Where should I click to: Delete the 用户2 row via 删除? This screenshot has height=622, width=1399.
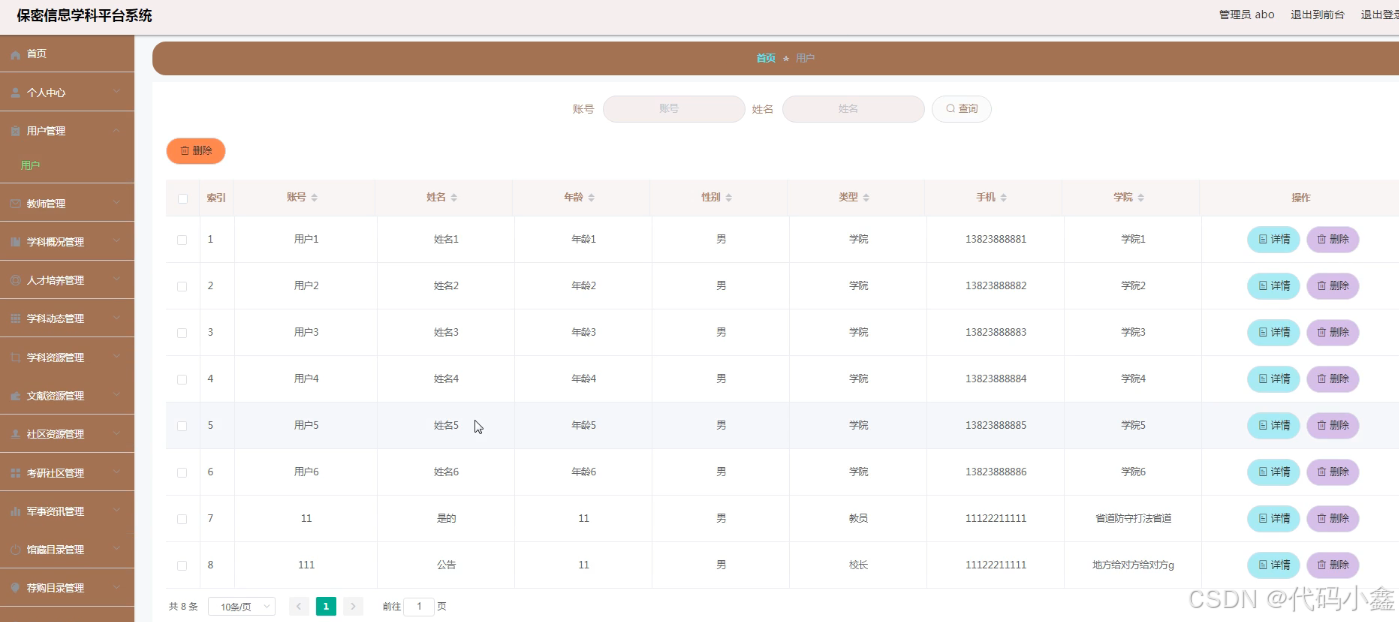coord(1333,286)
